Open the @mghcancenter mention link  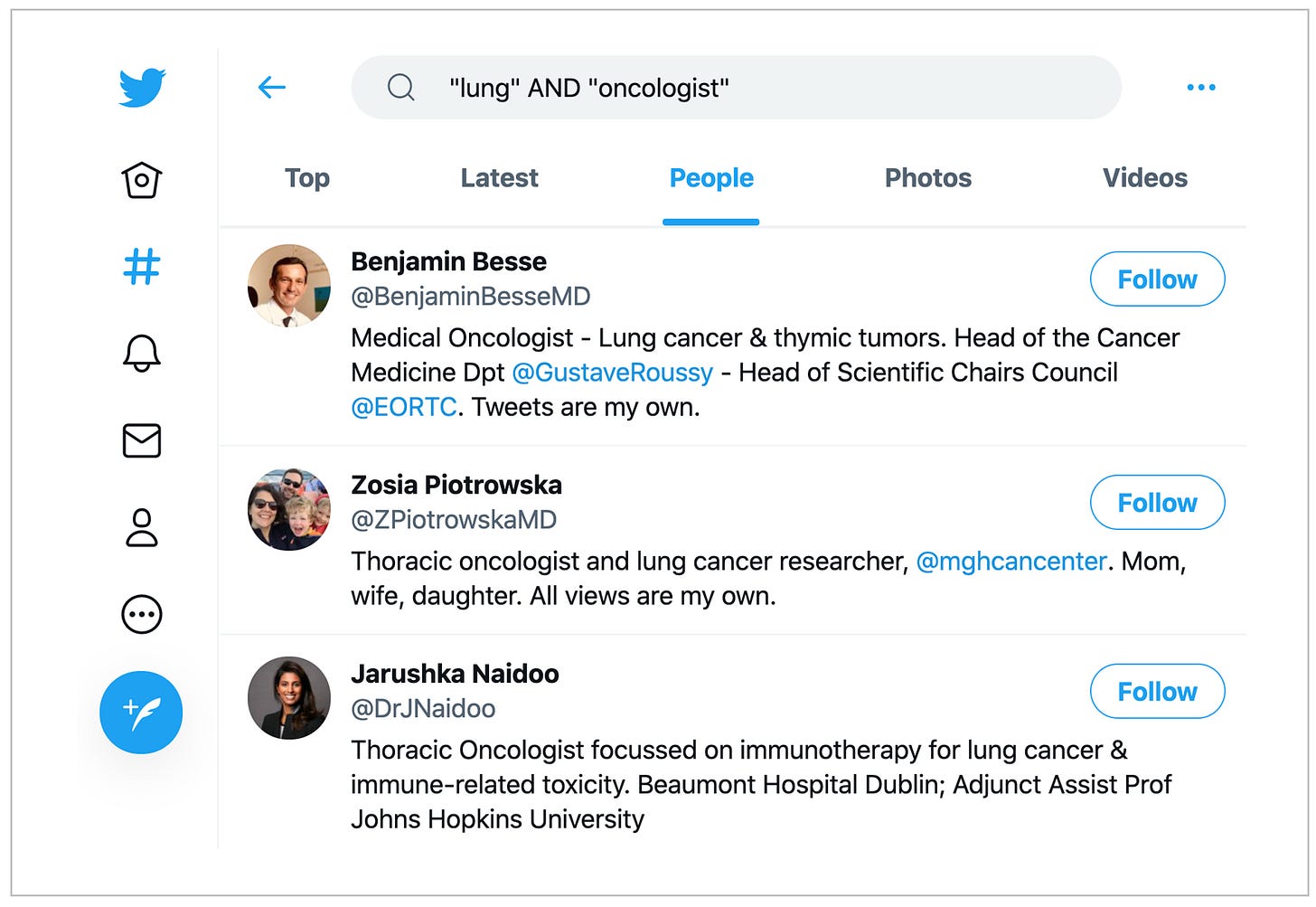pyautogui.click(x=1011, y=562)
